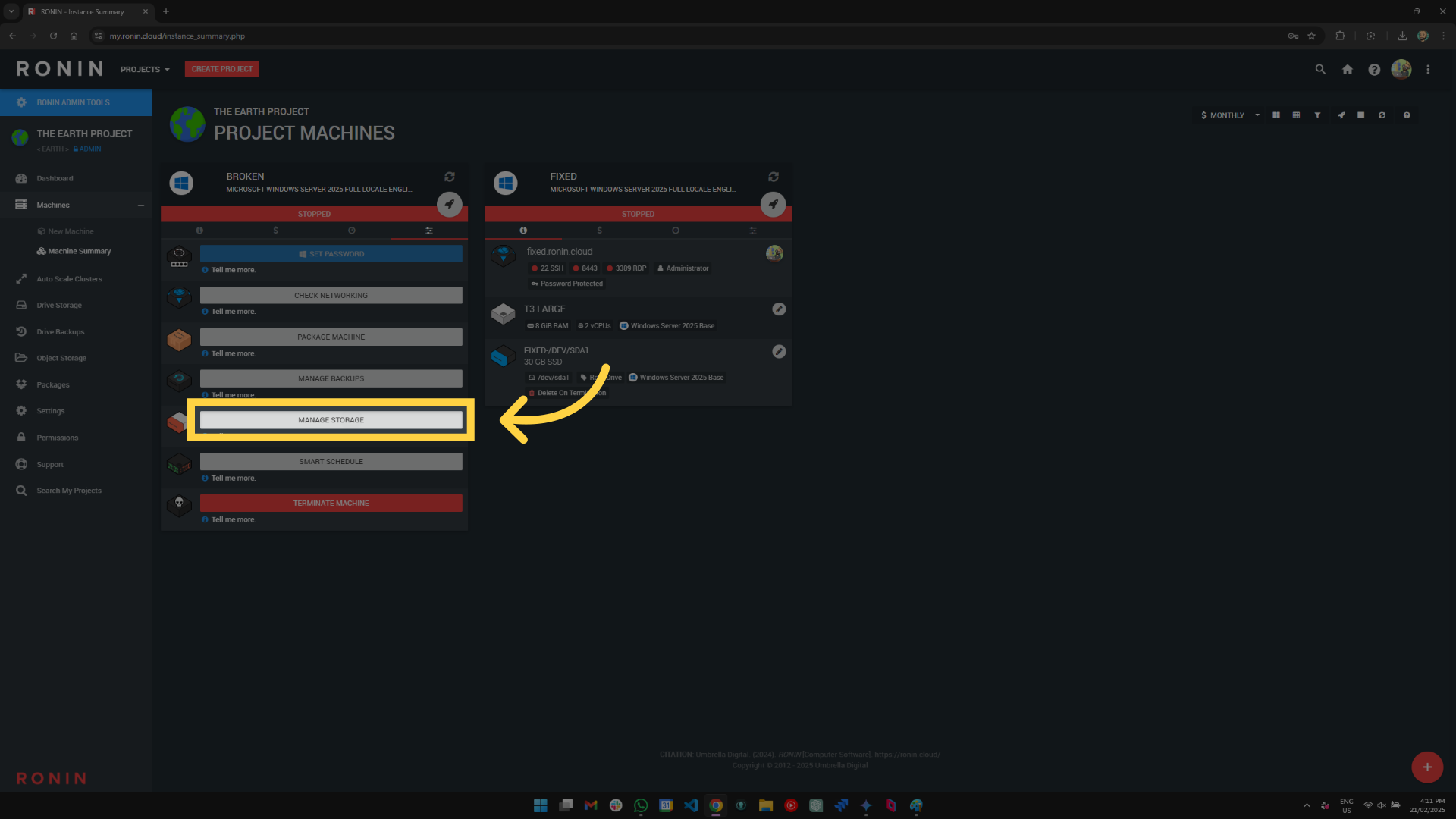Edit the FIXED-/DEV/SDA1 drive
This screenshot has height=819, width=1456.
(779, 352)
